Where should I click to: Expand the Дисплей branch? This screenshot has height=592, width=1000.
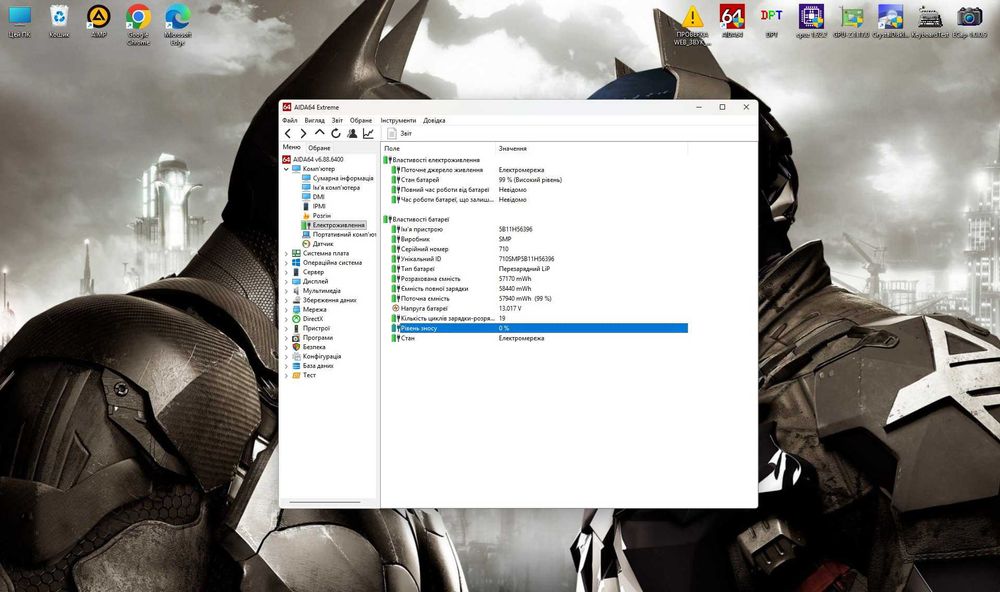point(286,281)
